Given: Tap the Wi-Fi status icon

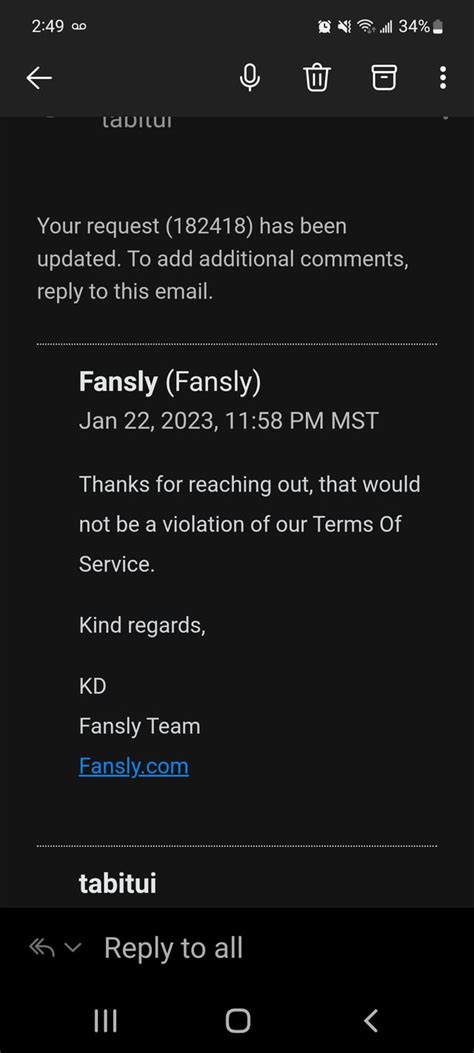Looking at the screenshot, I should [365, 26].
